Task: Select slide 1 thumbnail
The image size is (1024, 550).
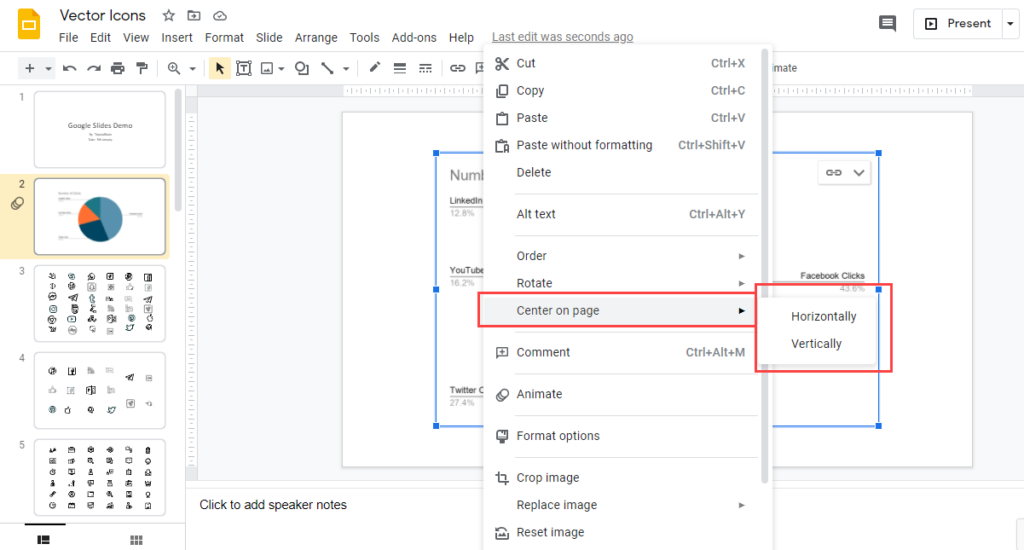Action: click(x=100, y=129)
